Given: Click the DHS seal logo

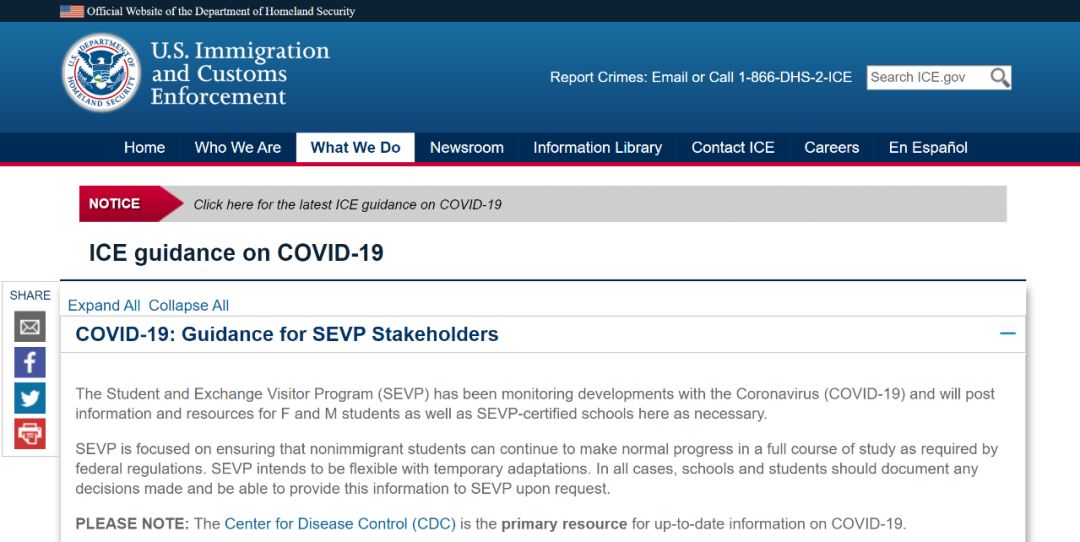Looking at the screenshot, I should [101, 73].
